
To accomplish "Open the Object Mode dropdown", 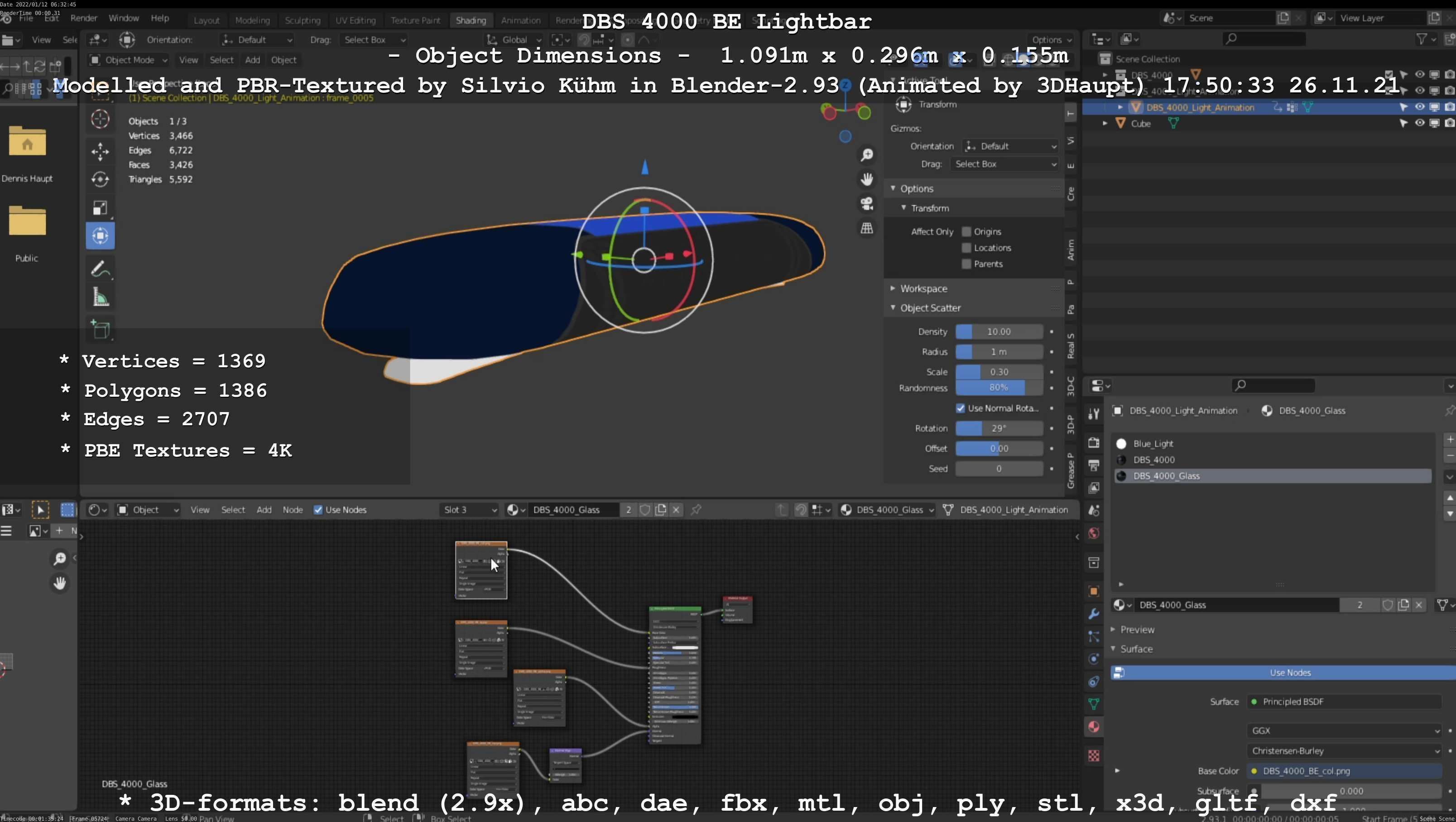I will tap(129, 60).
